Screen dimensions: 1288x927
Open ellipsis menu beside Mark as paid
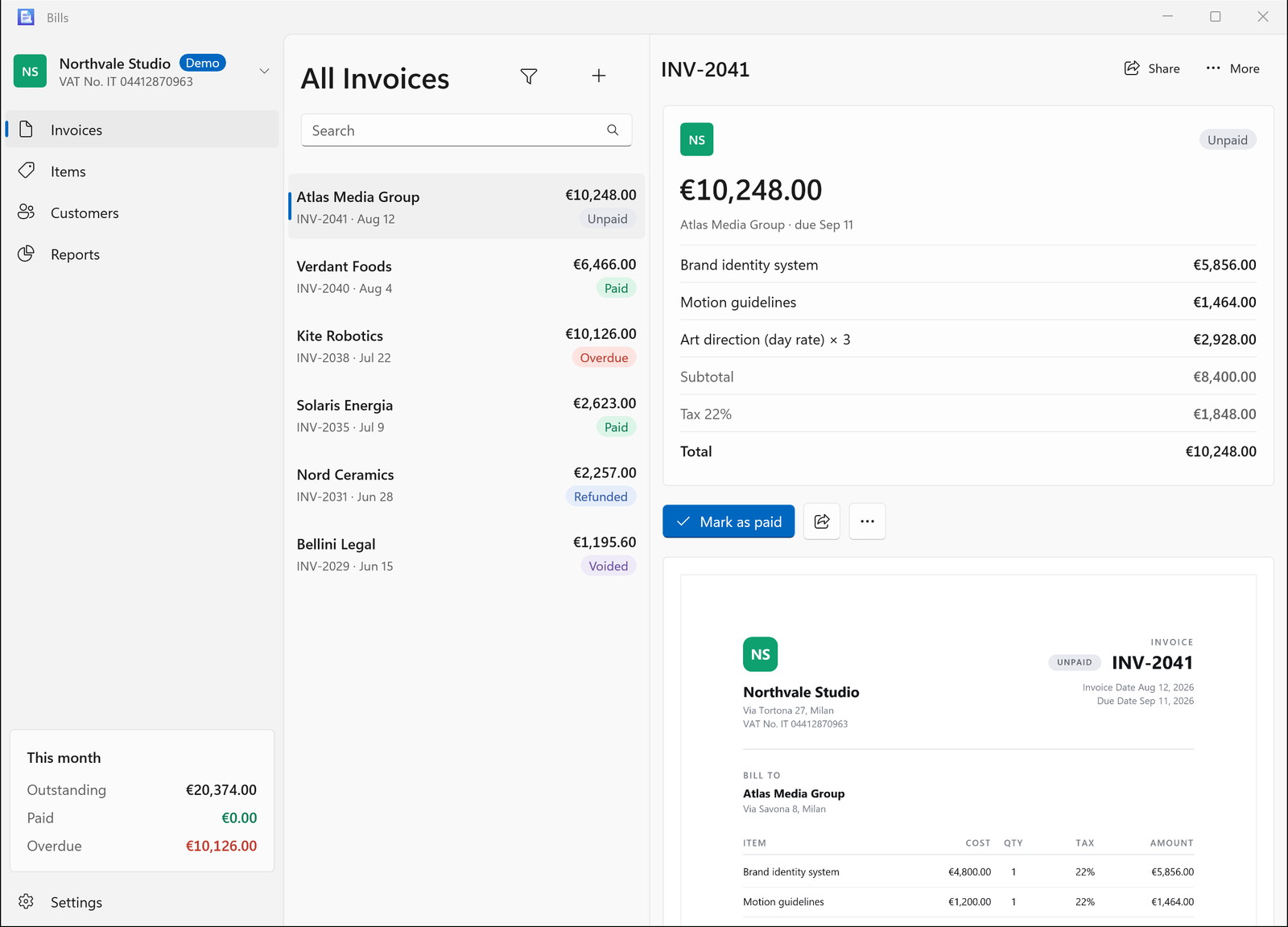tap(867, 521)
